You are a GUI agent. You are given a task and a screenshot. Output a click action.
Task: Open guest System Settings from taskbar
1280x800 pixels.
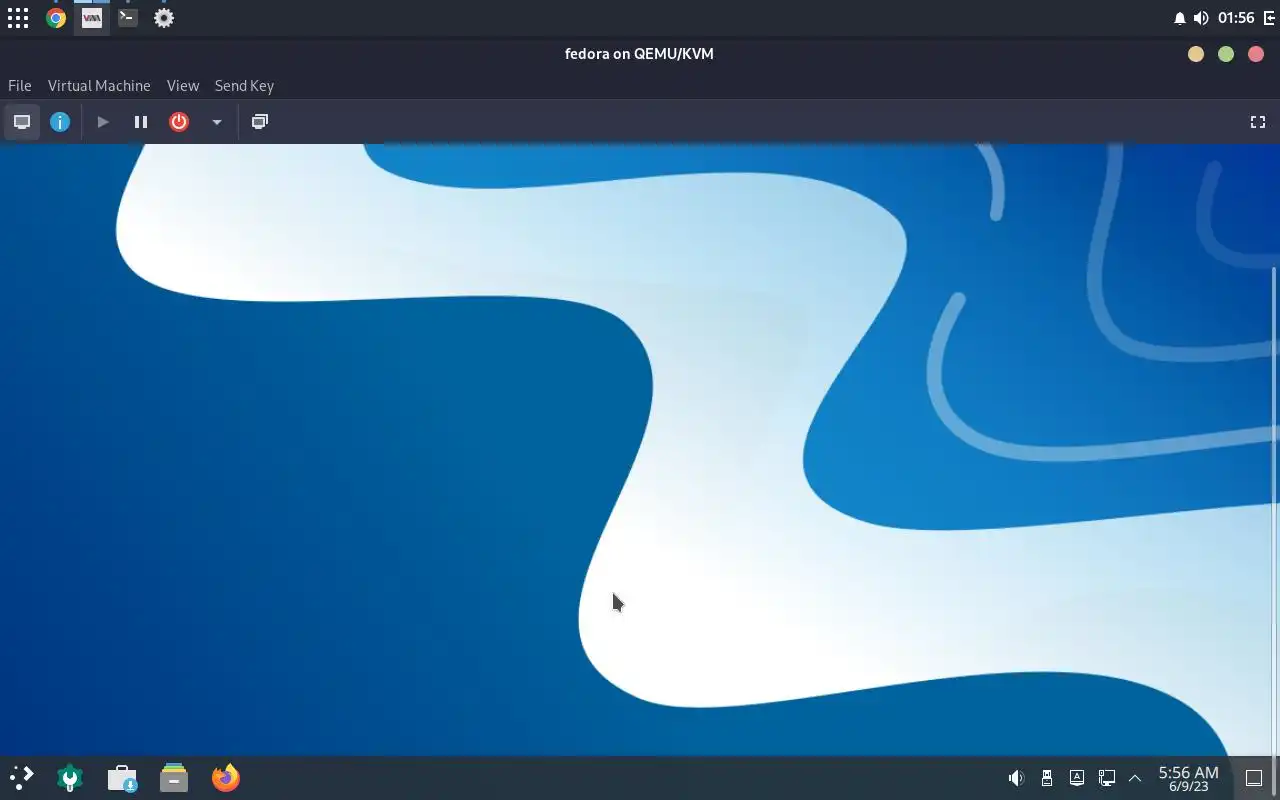(x=70, y=778)
